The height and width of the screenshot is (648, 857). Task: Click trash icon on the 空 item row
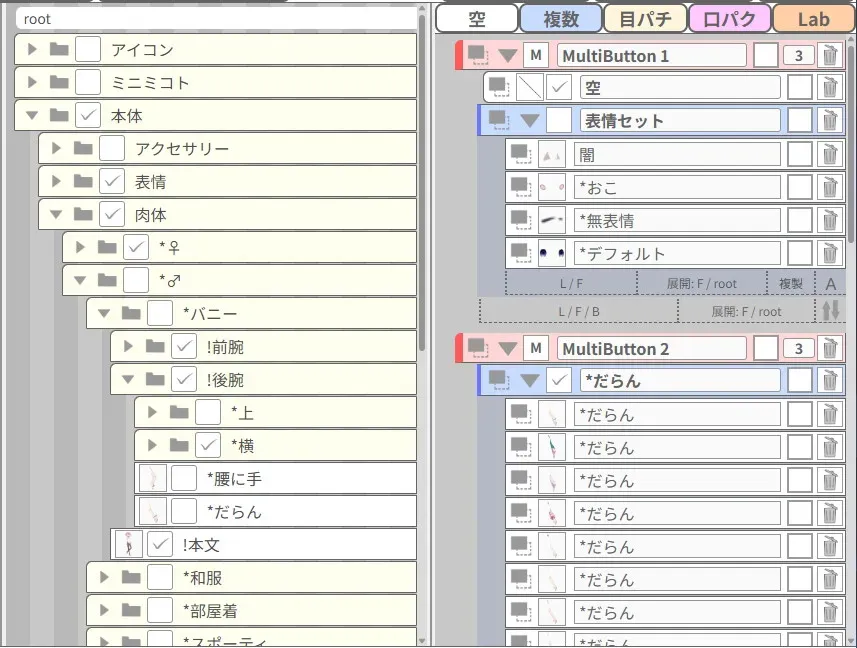click(830, 87)
